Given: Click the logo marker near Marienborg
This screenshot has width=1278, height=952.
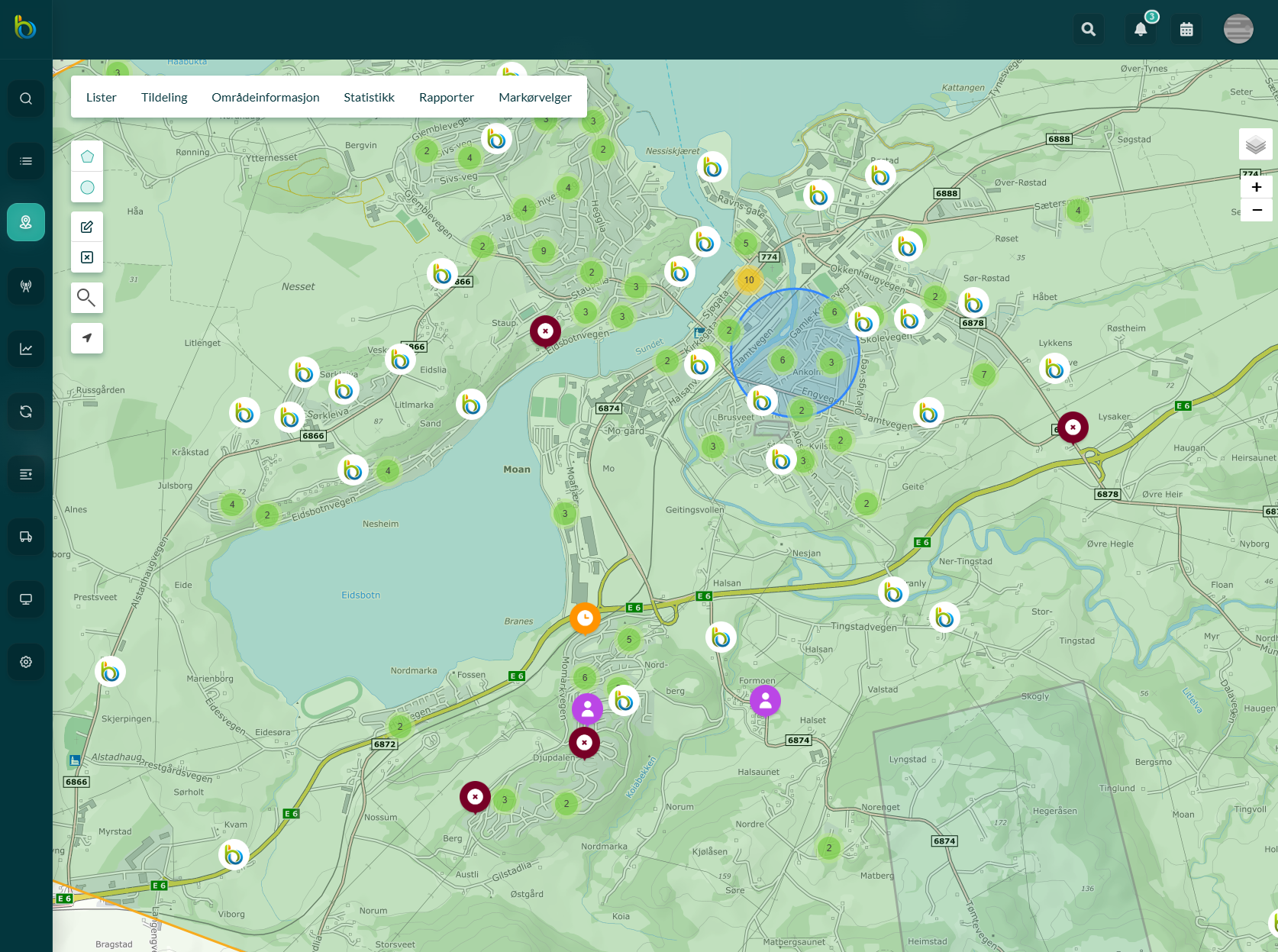Looking at the screenshot, I should 110,672.
